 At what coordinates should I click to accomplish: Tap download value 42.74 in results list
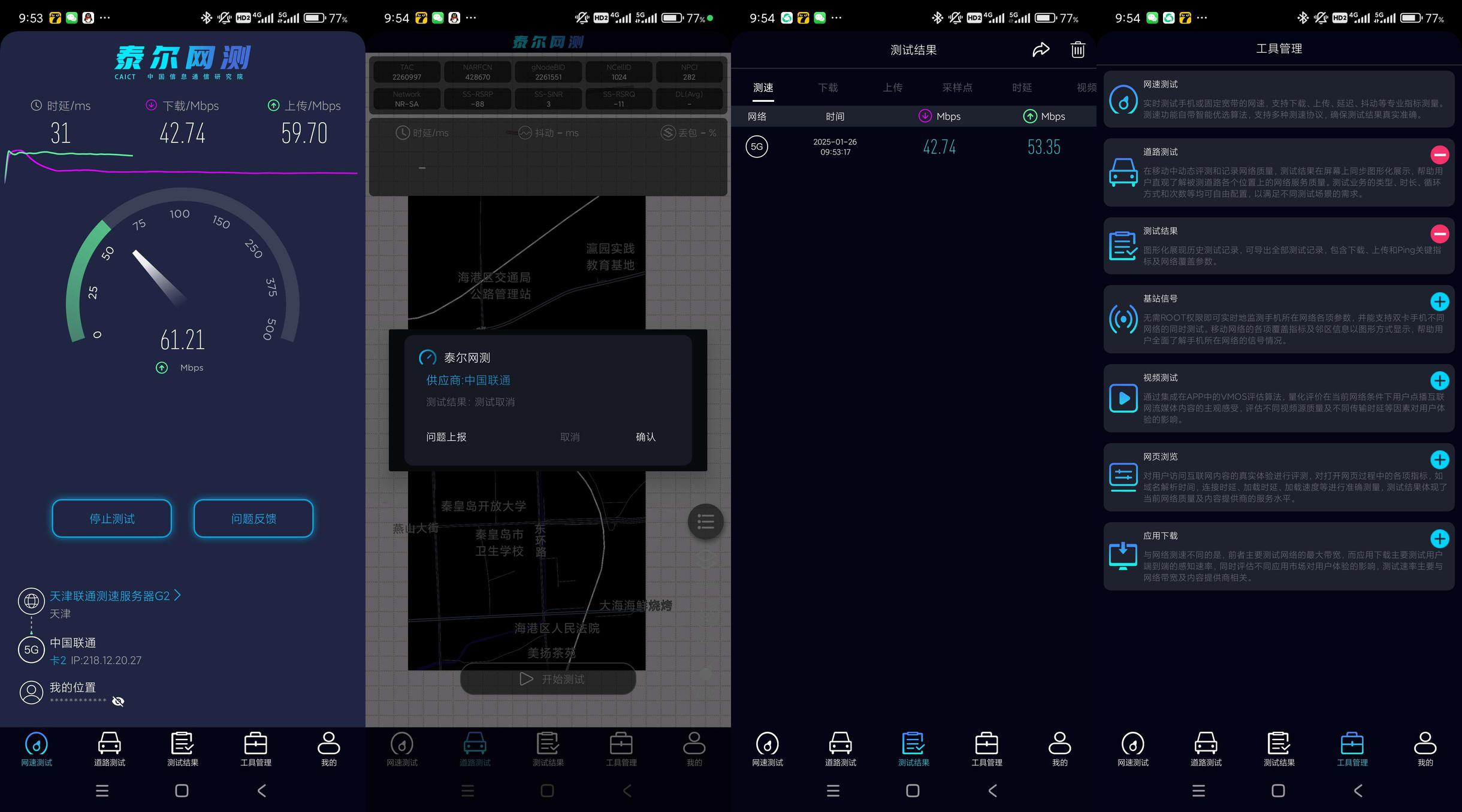[940, 147]
